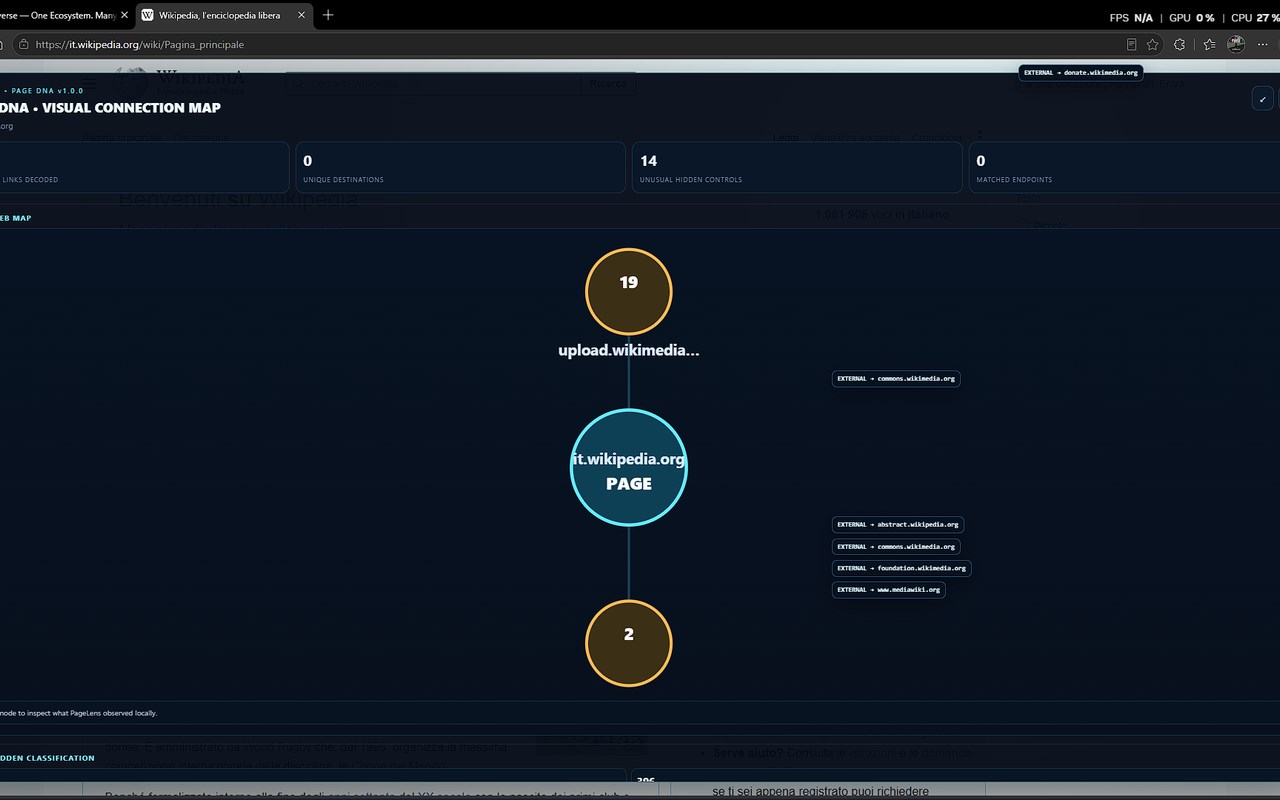Image resolution: width=1280 pixels, height=800 pixels.
Task: Select the Wikipedia, l'enciclopedia libera tab
Action: [224, 15]
